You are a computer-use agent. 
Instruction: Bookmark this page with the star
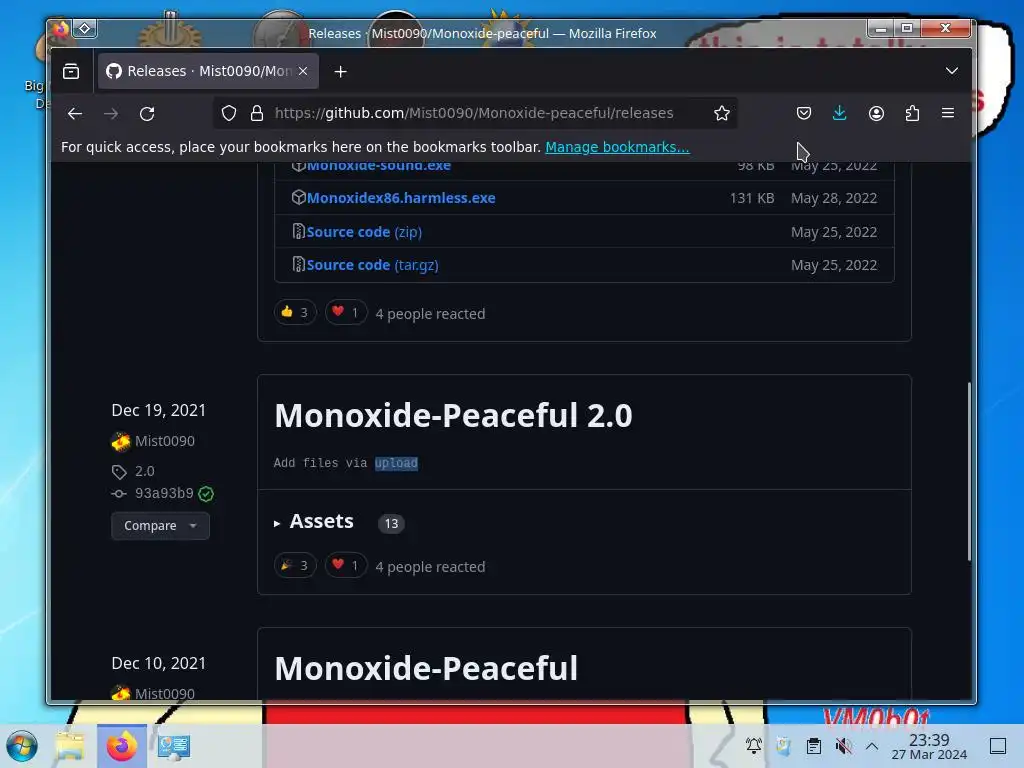tap(722, 114)
